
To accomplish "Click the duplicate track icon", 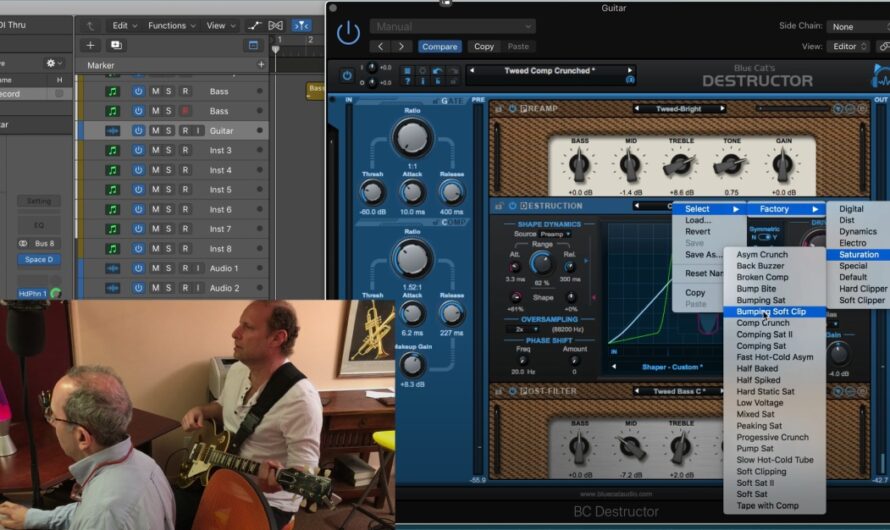I will tap(116, 45).
